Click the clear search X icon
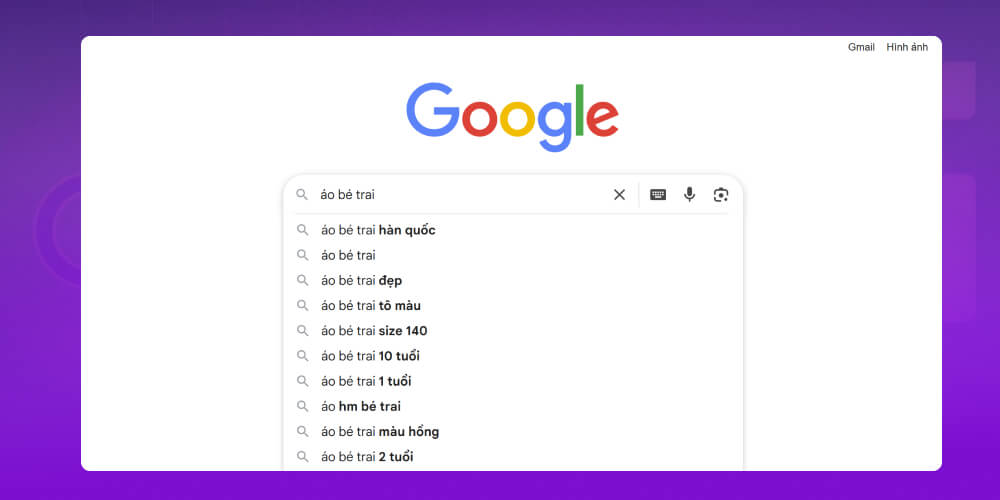The height and width of the screenshot is (500, 1000). pyautogui.click(x=619, y=195)
